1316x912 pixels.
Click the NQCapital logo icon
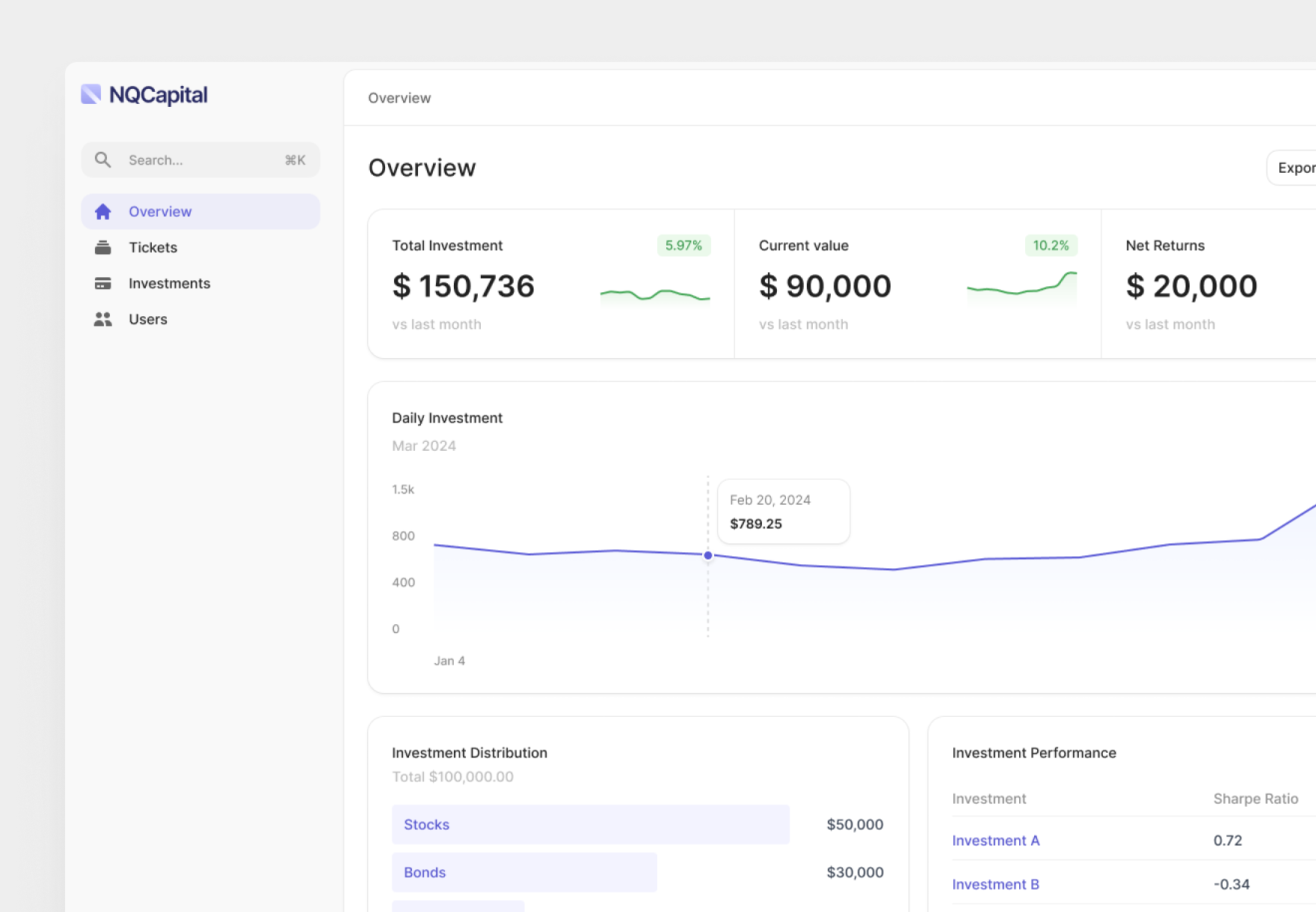pyautogui.click(x=91, y=94)
